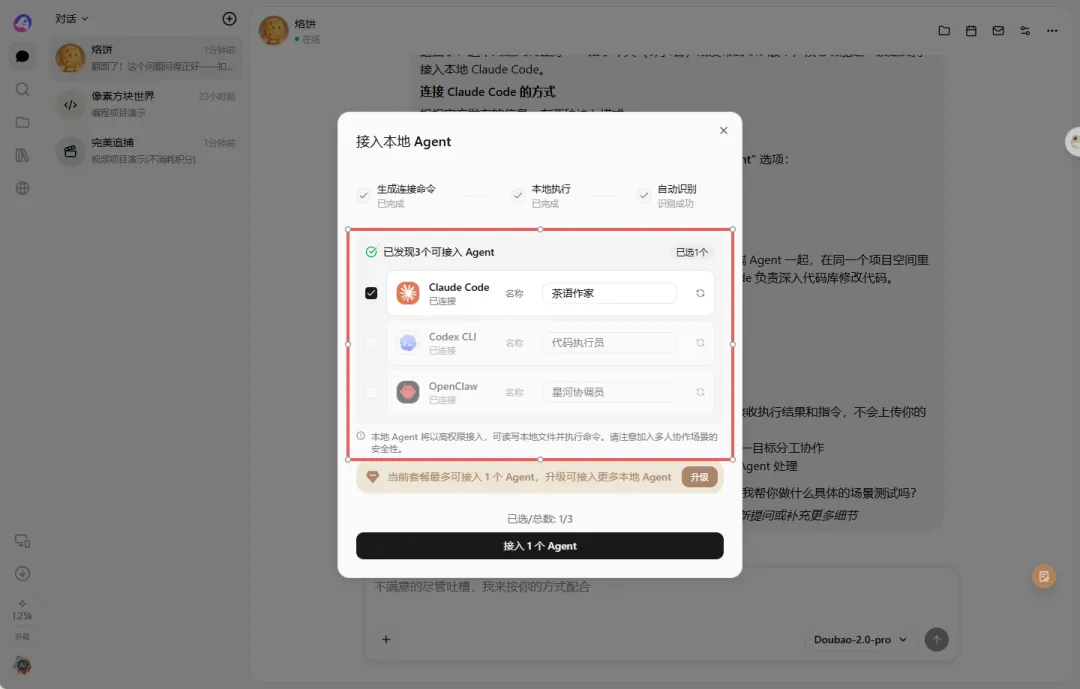Check the Codex CLI checkbox
Image resolution: width=1080 pixels, height=689 pixels.
pos(371,342)
